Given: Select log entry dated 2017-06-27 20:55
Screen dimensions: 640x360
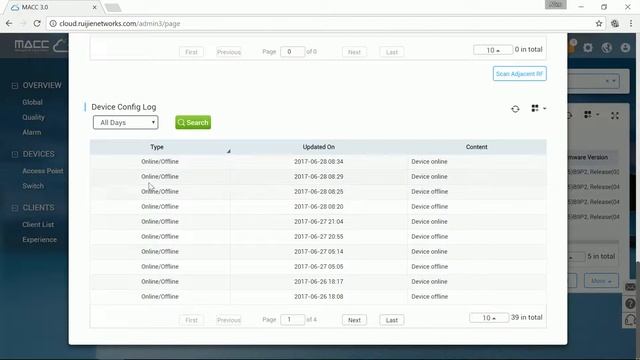Looking at the screenshot, I should [318, 237].
